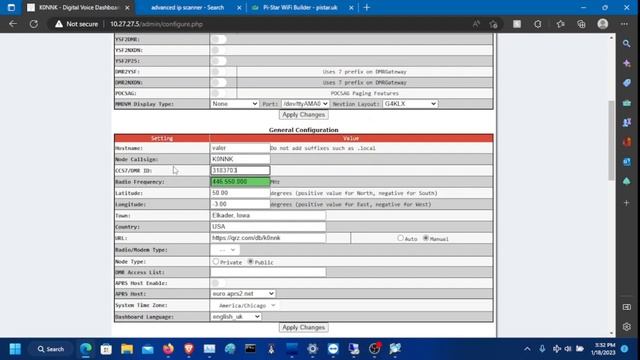
Task: Click the Latitude input field
Action: pyautogui.click(x=240, y=193)
